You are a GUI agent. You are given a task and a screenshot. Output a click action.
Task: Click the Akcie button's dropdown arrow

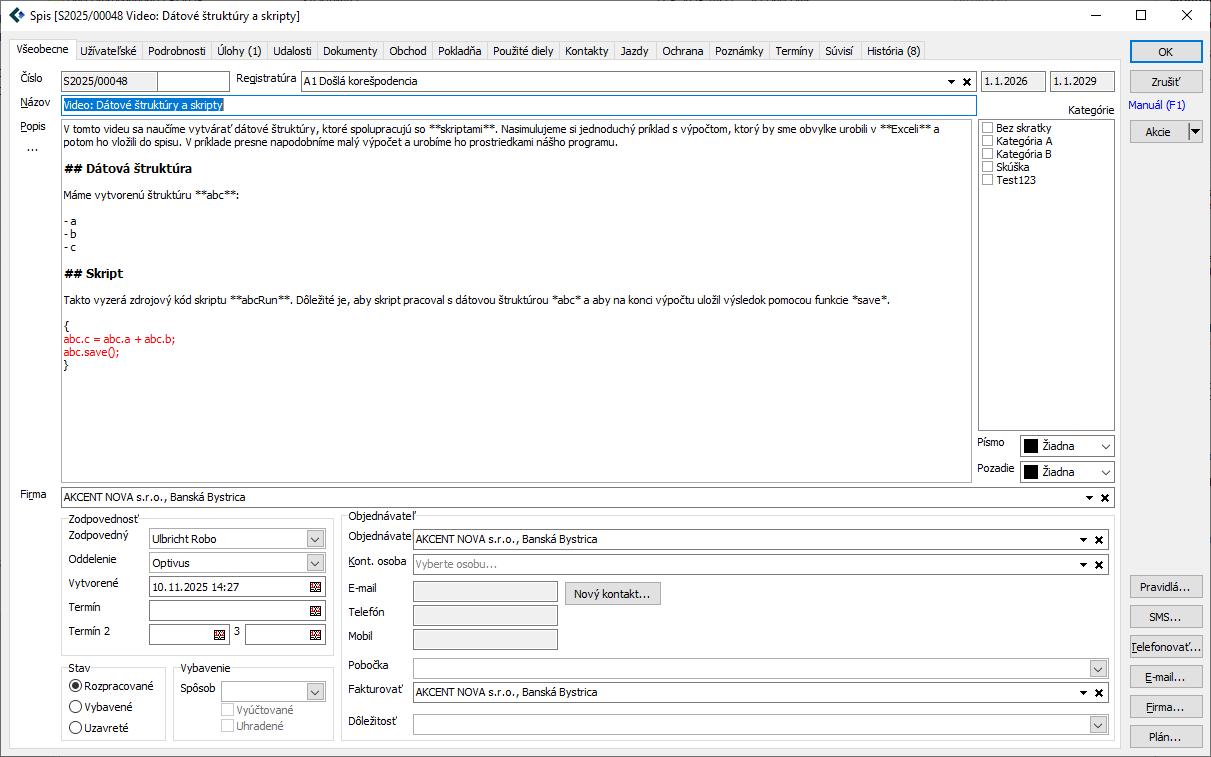pos(1195,132)
